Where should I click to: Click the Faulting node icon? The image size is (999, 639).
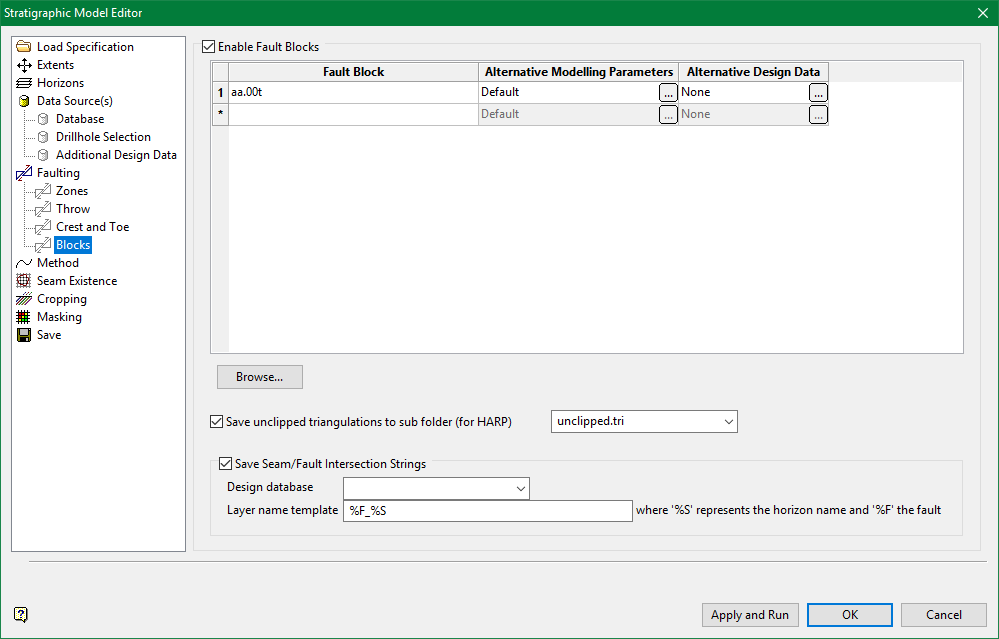pos(24,173)
